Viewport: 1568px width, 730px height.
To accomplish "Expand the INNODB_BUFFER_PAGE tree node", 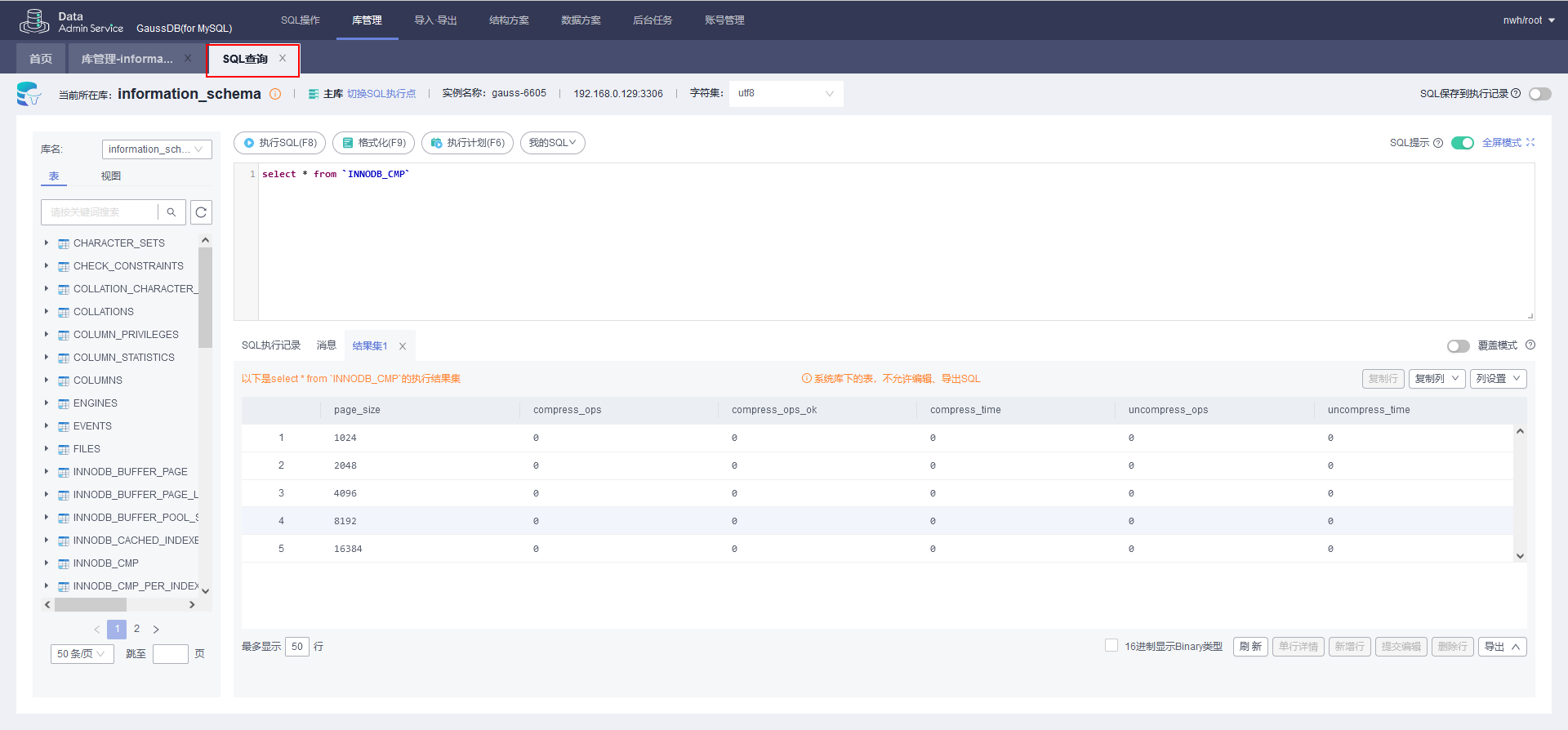I will pyautogui.click(x=47, y=471).
